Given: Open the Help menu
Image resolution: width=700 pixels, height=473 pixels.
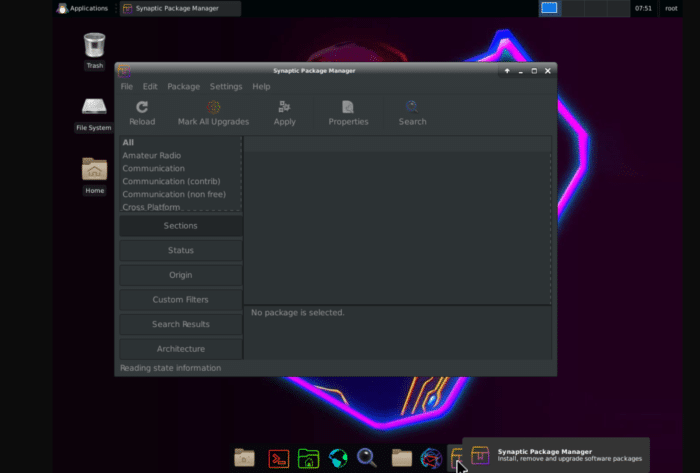Looking at the screenshot, I should pyautogui.click(x=261, y=87).
